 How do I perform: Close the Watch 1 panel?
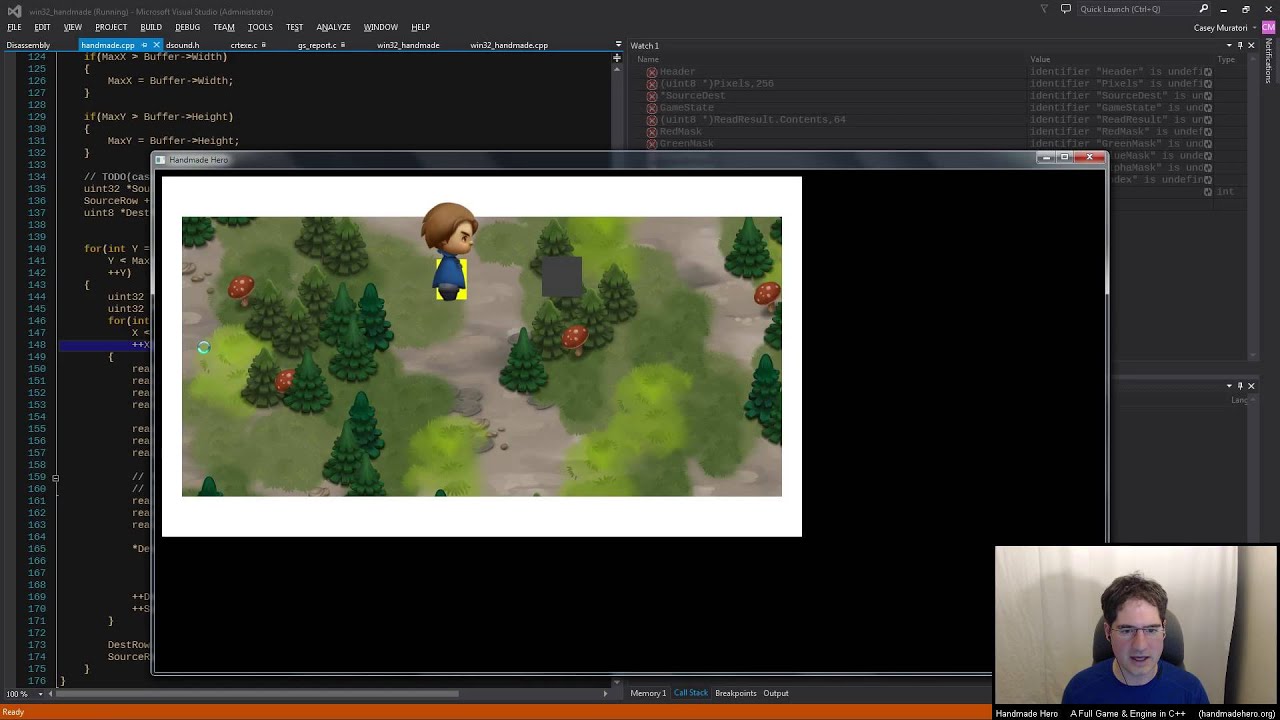tap(1251, 45)
